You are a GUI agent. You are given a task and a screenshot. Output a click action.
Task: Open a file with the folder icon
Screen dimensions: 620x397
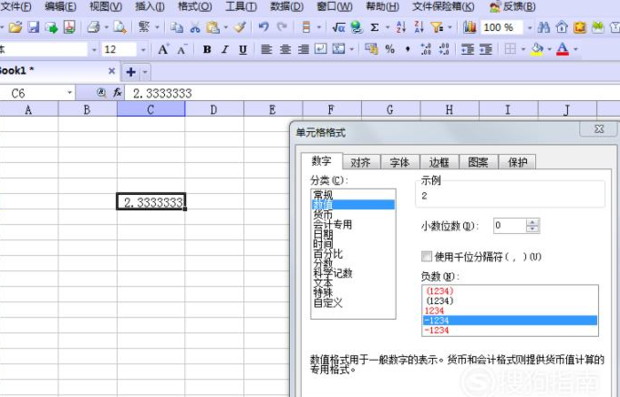click(x=15, y=27)
